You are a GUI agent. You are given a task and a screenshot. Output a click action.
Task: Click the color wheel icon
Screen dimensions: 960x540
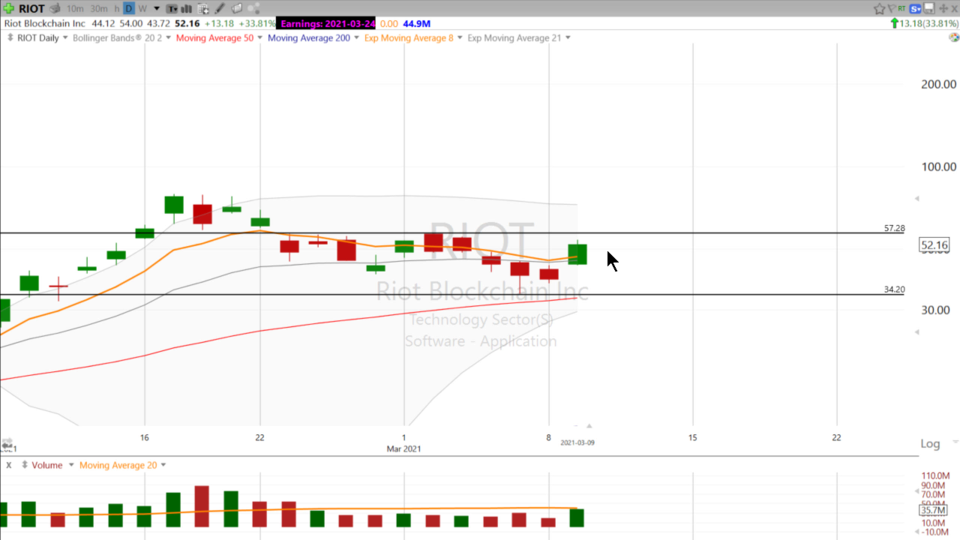pyautogui.click(x=954, y=37)
